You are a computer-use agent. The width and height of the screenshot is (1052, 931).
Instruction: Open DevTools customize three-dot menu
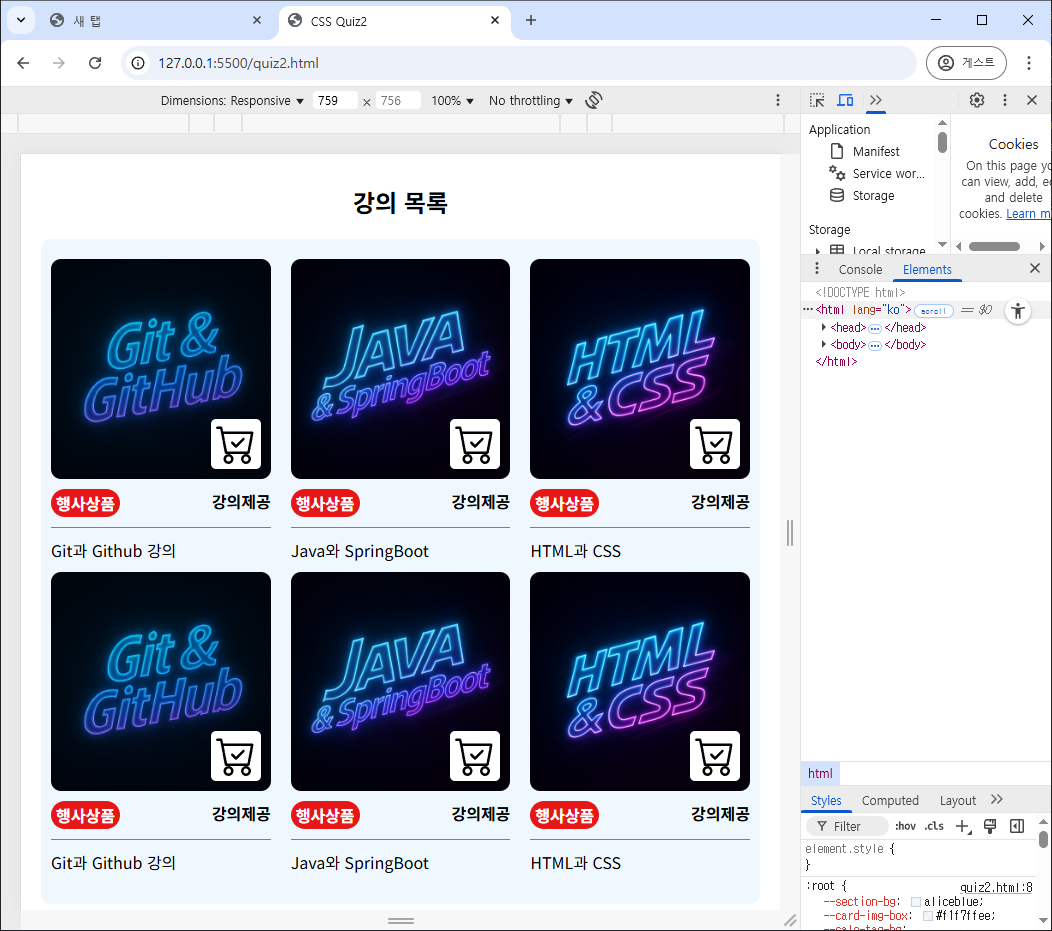coord(1004,101)
